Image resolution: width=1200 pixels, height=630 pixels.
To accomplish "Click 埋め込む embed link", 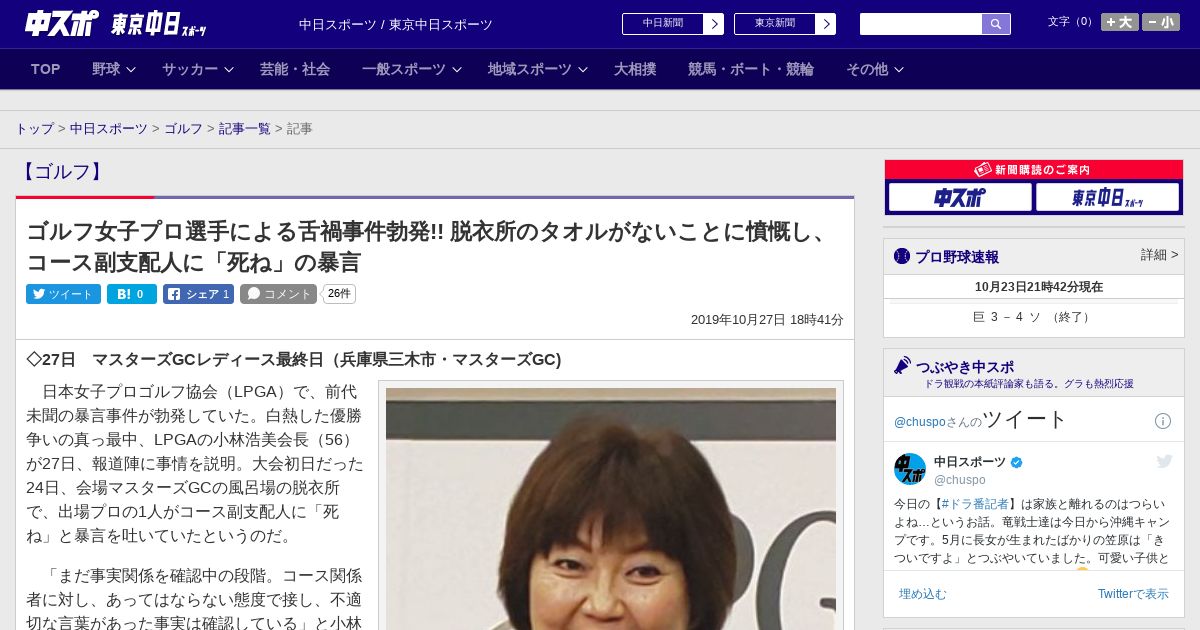I will (x=922, y=594).
